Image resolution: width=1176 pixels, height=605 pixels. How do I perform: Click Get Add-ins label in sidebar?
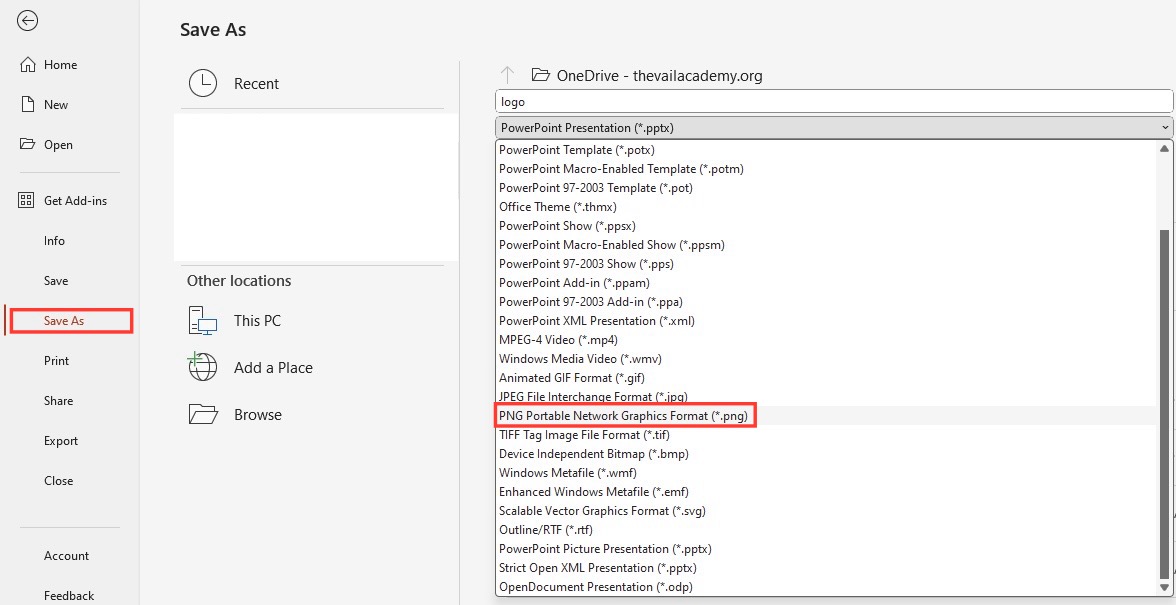click(x=75, y=200)
